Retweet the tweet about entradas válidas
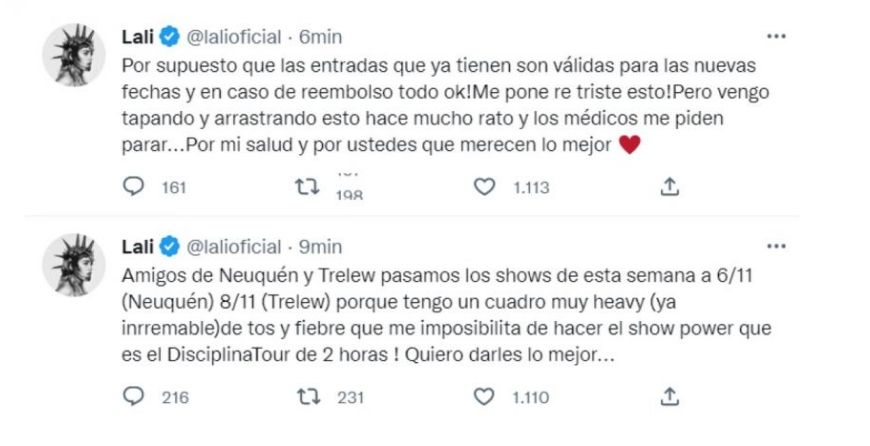Screen dimensions: 870x446 pyautogui.click(x=312, y=188)
